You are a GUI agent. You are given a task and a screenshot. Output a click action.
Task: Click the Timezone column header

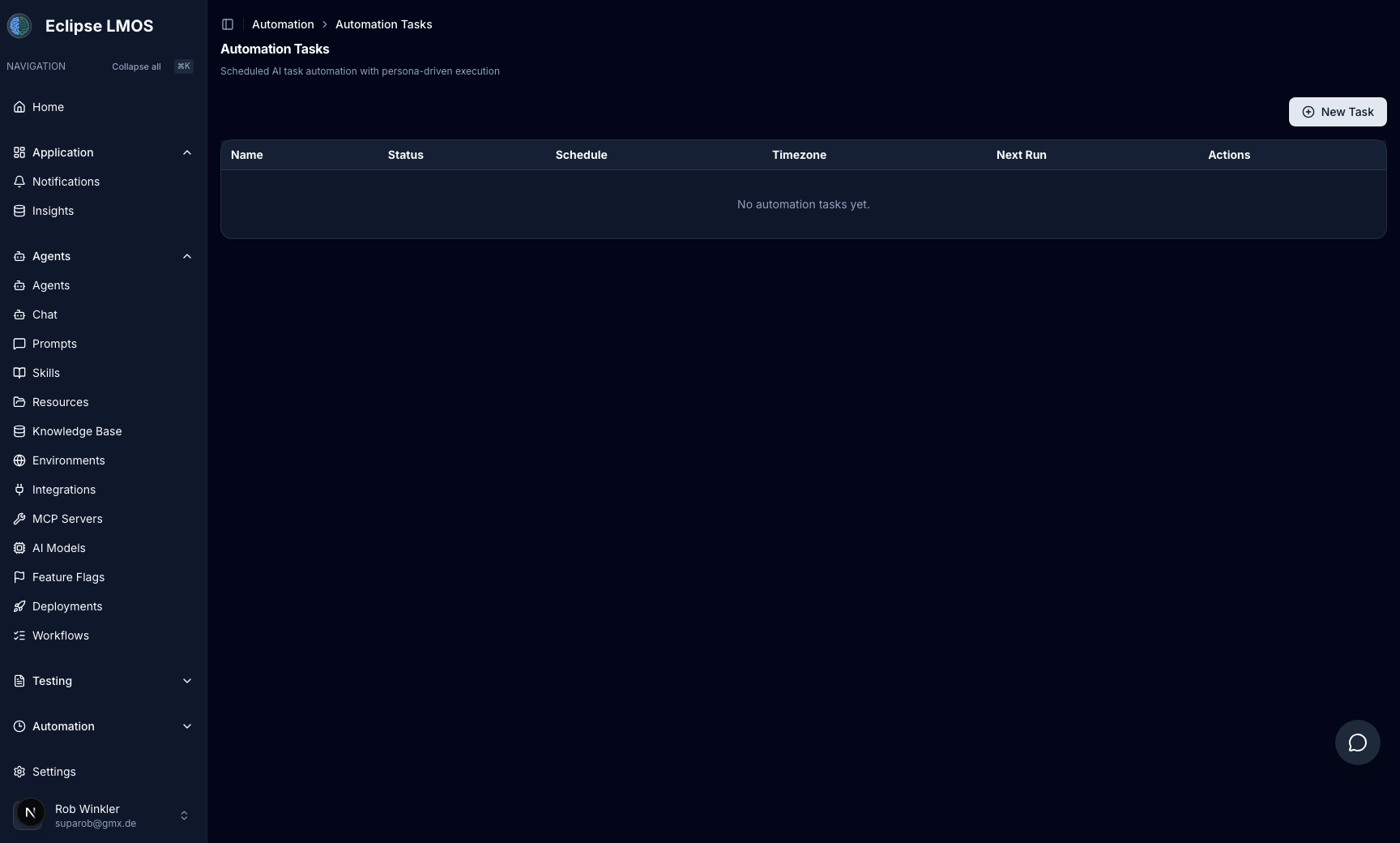pos(799,155)
